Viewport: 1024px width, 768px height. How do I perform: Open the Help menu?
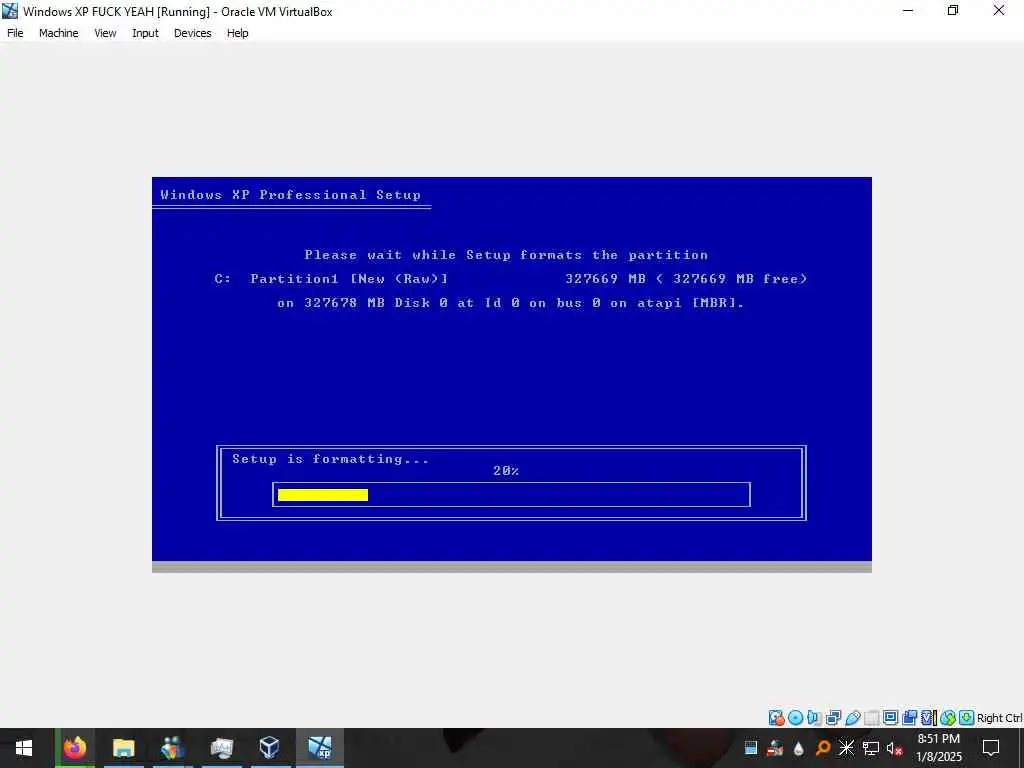237,33
